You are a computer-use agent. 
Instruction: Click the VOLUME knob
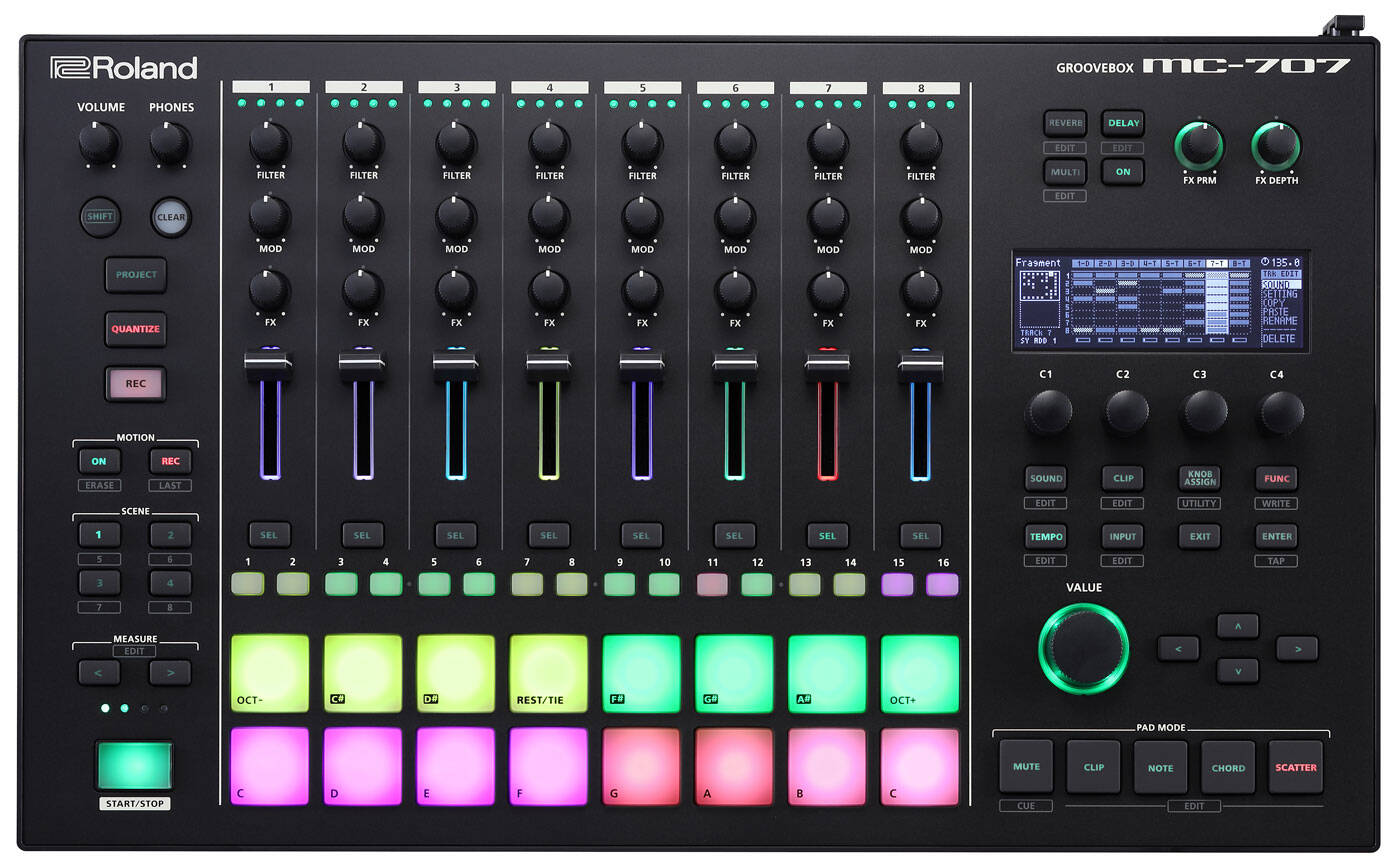coord(99,144)
